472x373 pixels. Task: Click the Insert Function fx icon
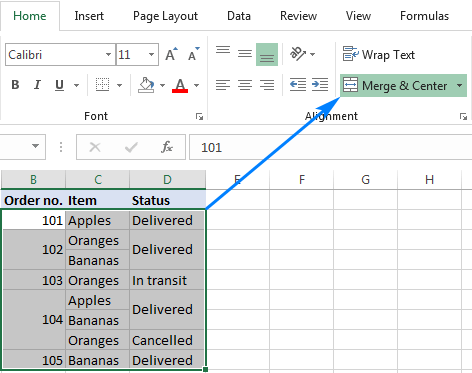click(167, 147)
